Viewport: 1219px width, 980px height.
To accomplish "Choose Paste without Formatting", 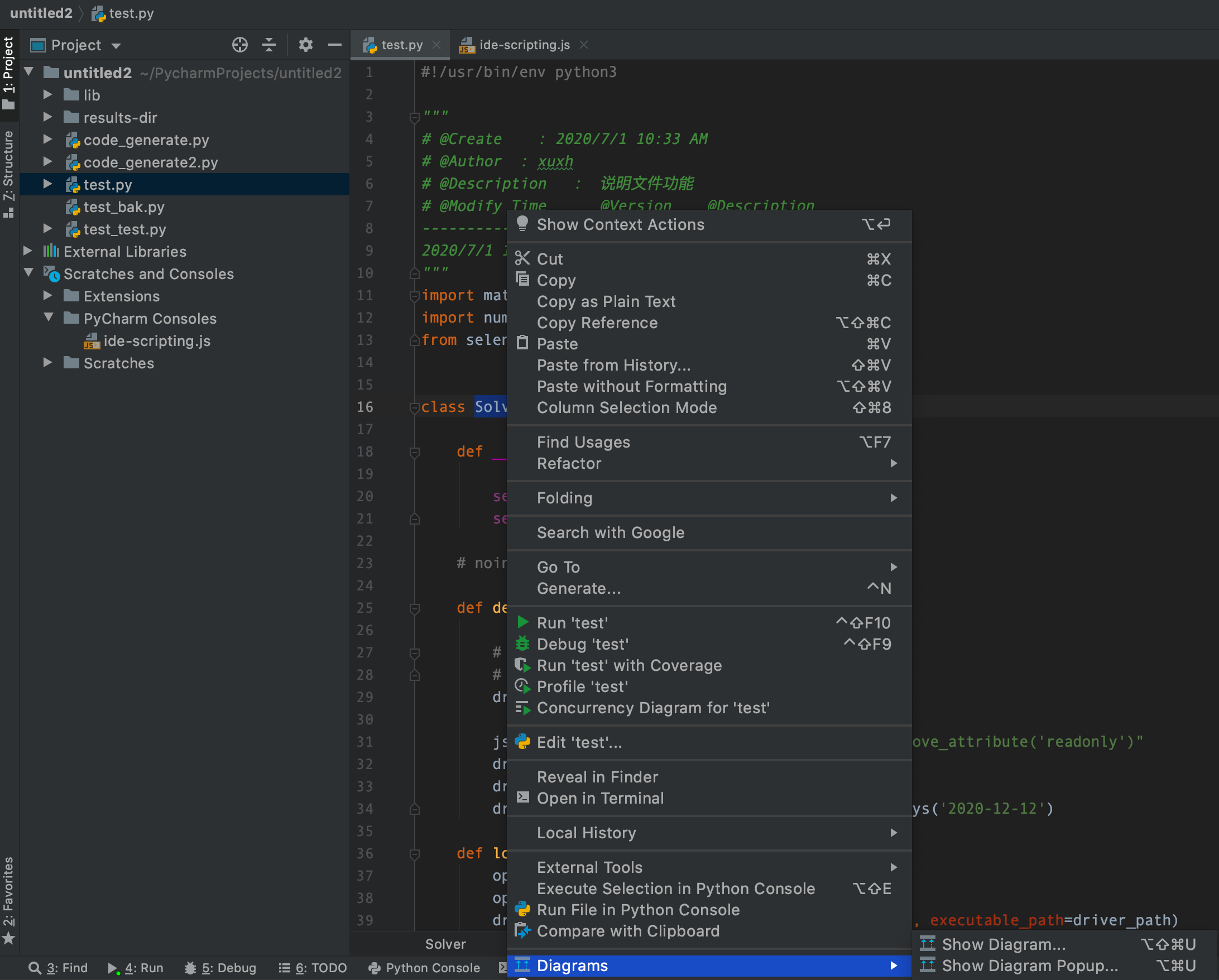I will point(709,386).
